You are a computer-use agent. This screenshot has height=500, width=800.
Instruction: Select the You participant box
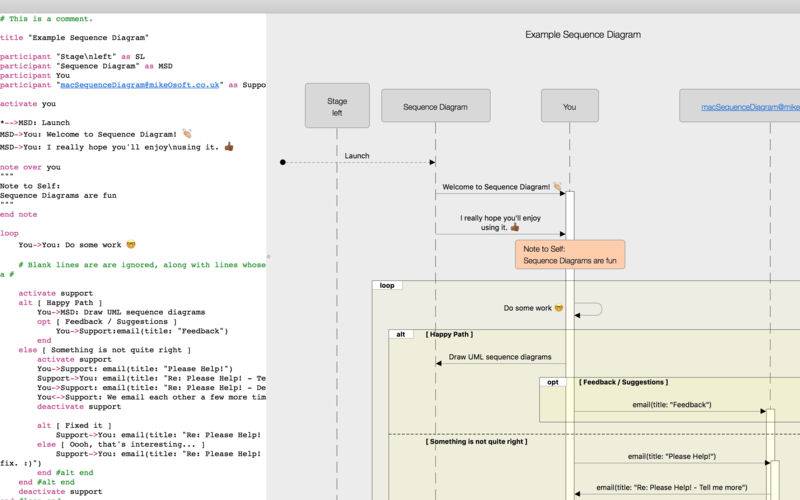570,106
